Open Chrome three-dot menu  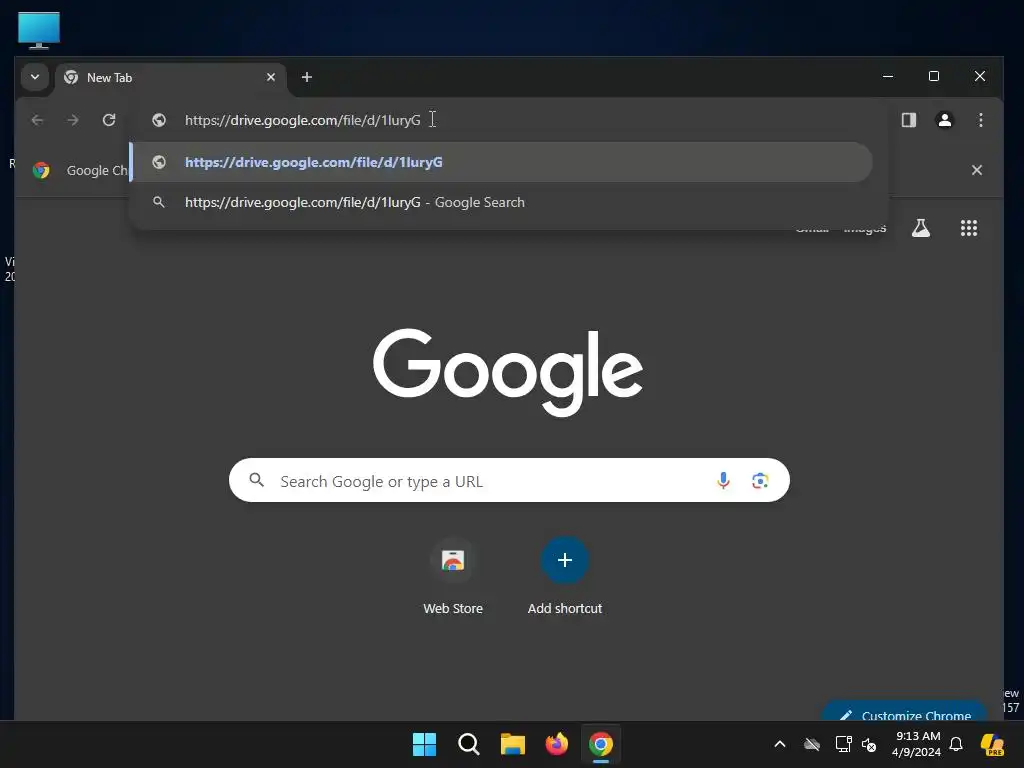(980, 120)
